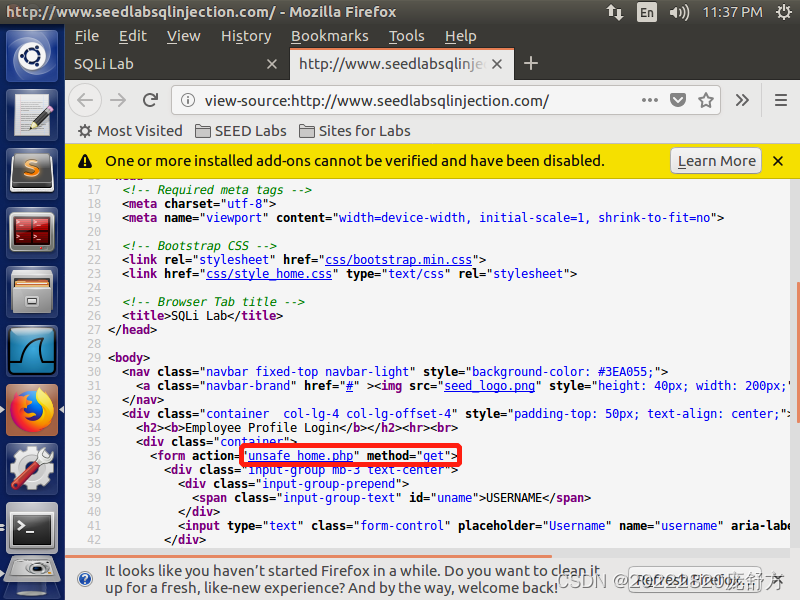Image resolution: width=800 pixels, height=600 pixels.
Task: Open the Terminal from the dock
Action: click(x=32, y=528)
